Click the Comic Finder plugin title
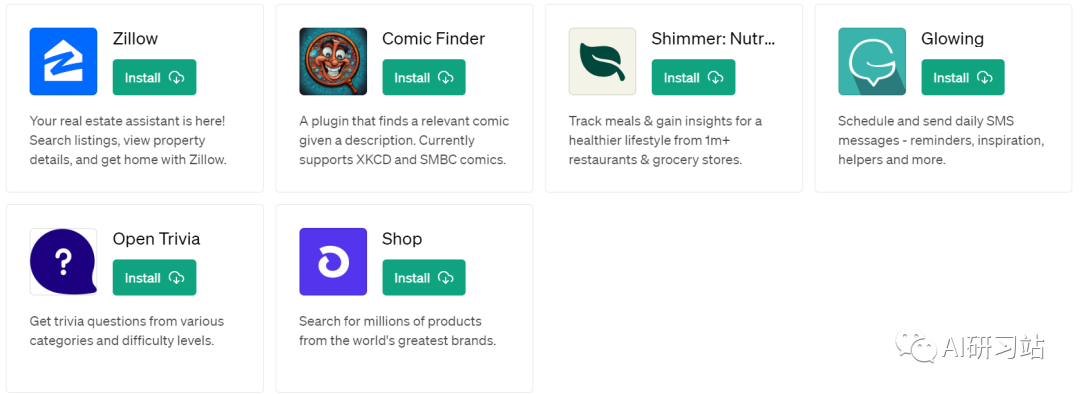 click(433, 39)
